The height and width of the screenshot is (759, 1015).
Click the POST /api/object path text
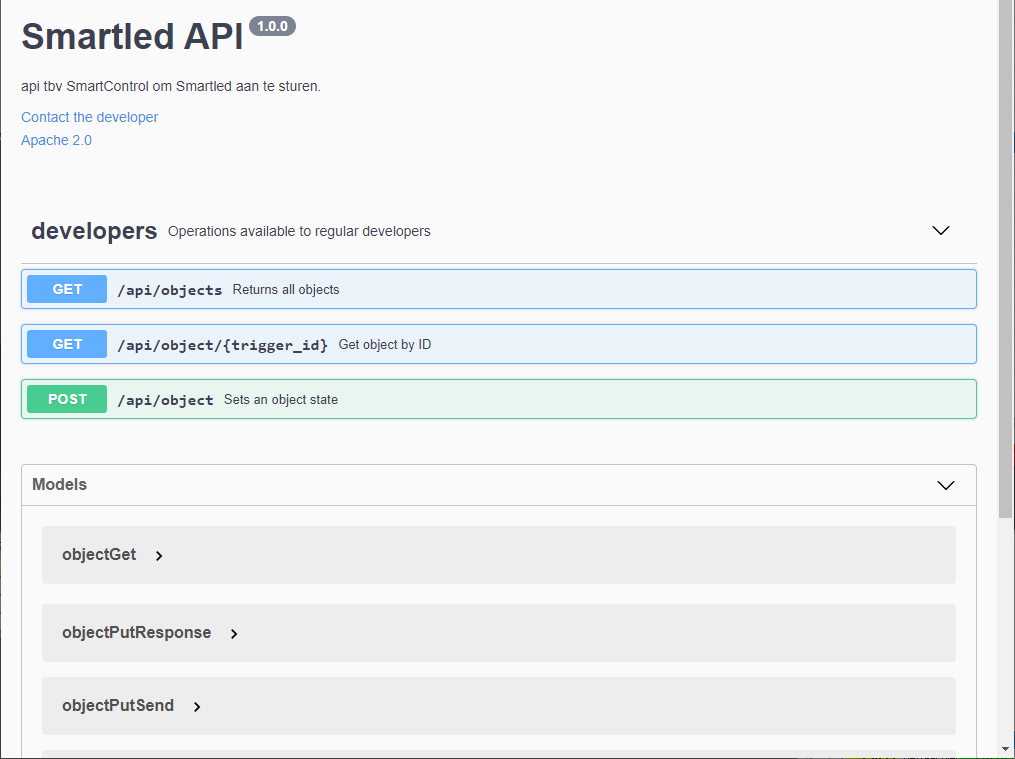tap(165, 400)
